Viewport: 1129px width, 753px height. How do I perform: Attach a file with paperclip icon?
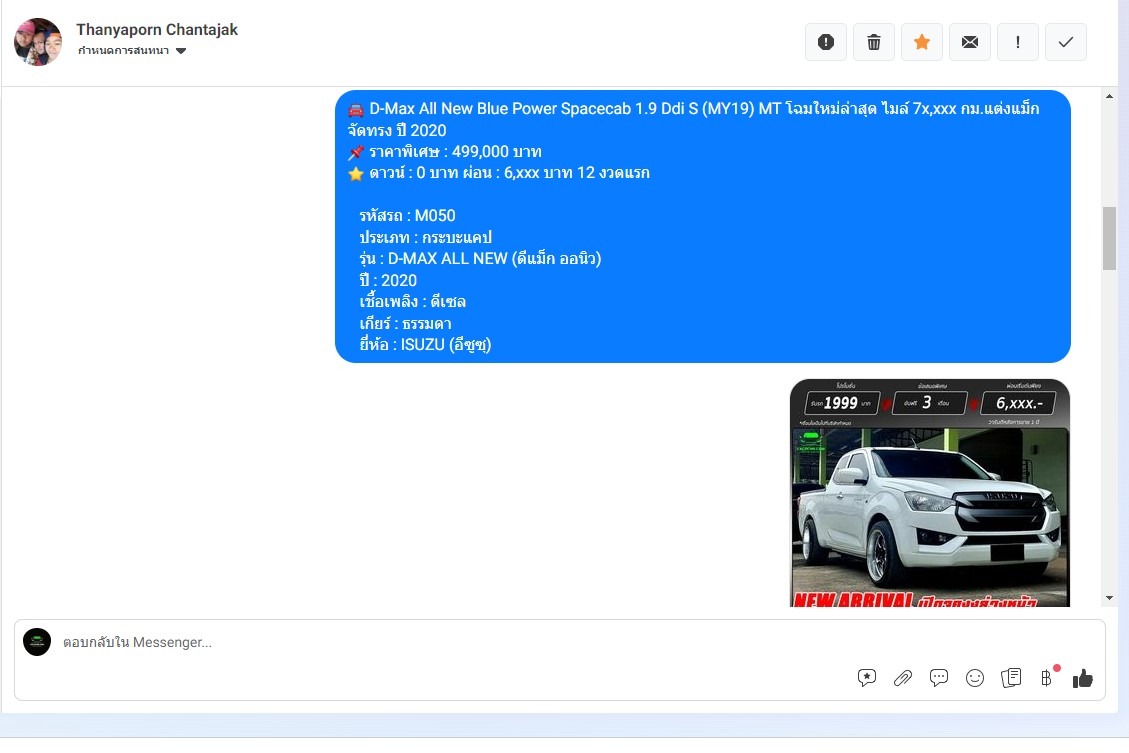pyautogui.click(x=903, y=677)
